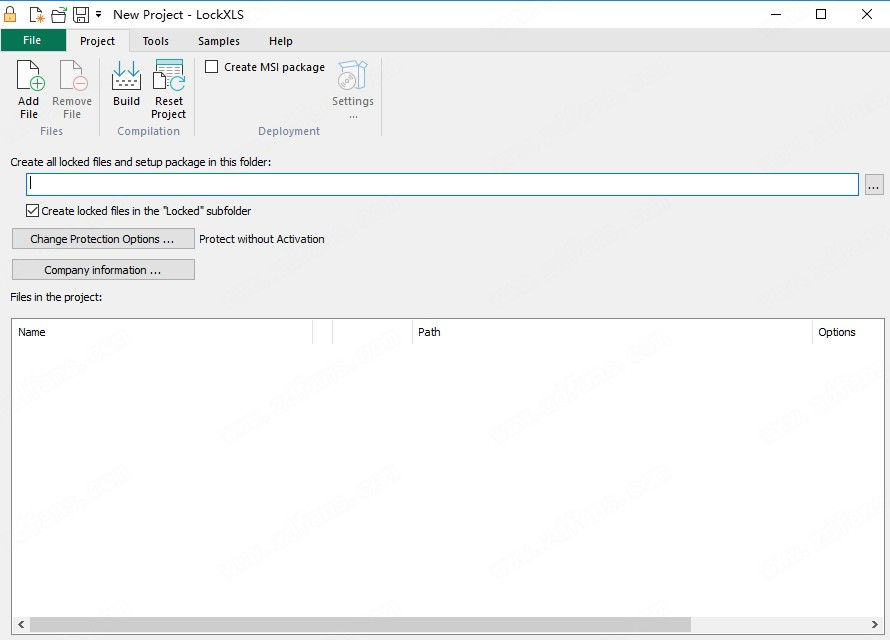Image resolution: width=890 pixels, height=640 pixels.
Task: Click the lock application icon in title bar
Action: pyautogui.click(x=10, y=14)
